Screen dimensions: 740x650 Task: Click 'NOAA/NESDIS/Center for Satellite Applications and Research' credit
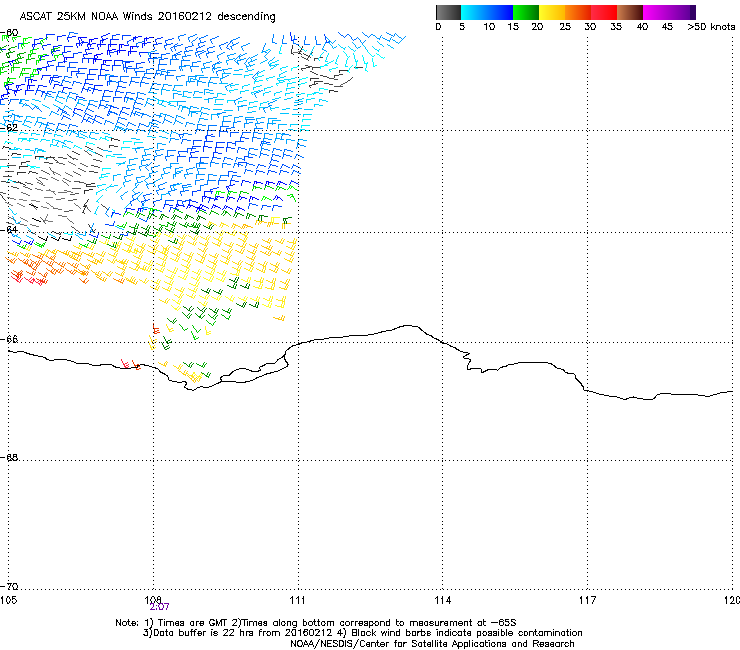point(432,644)
